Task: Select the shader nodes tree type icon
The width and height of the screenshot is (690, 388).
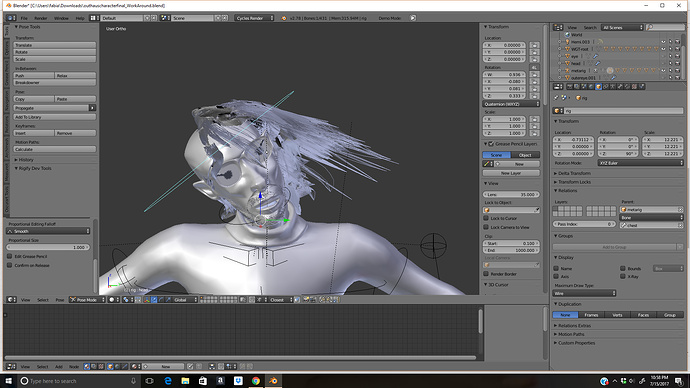Action: pyautogui.click(x=86, y=366)
